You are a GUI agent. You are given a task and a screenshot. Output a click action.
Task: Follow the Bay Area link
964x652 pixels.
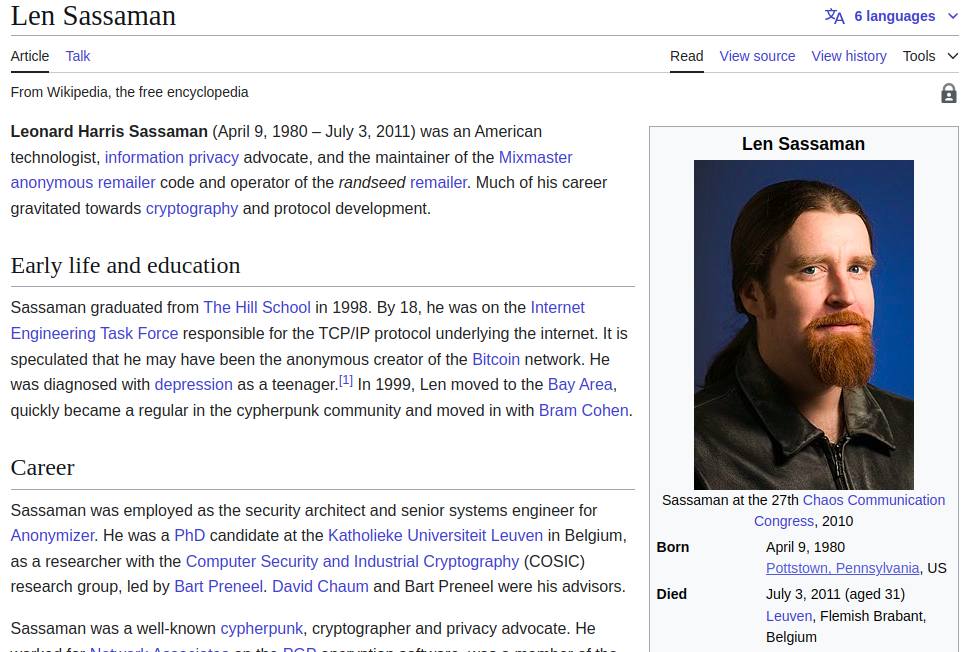tap(580, 384)
